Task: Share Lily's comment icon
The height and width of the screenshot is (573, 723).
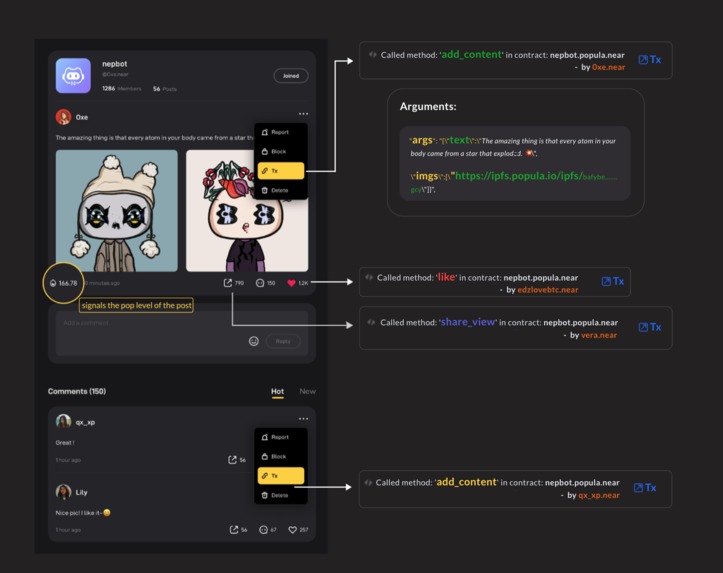Action: point(238,530)
